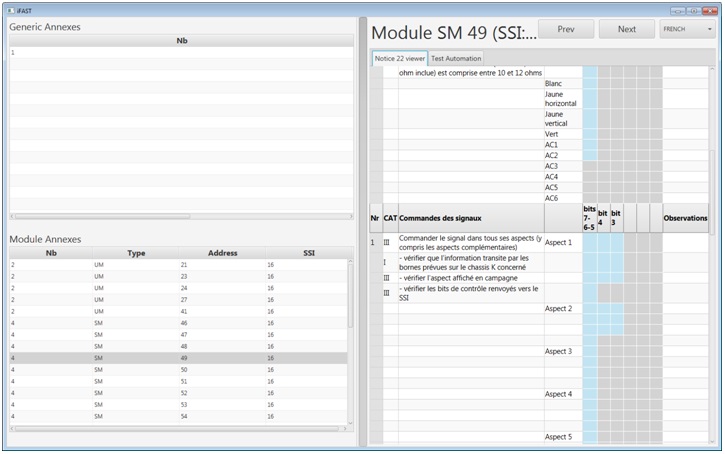Click the Module Annexes vertical scrollbar thumb
The image size is (725, 454).
click(350, 296)
